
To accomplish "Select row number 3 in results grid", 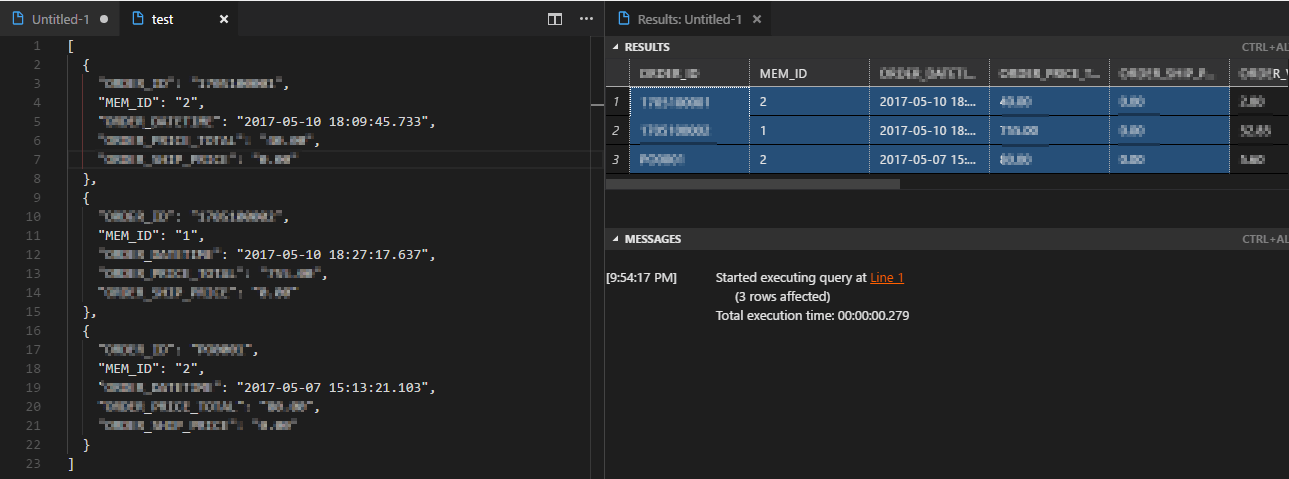I will [x=617, y=158].
